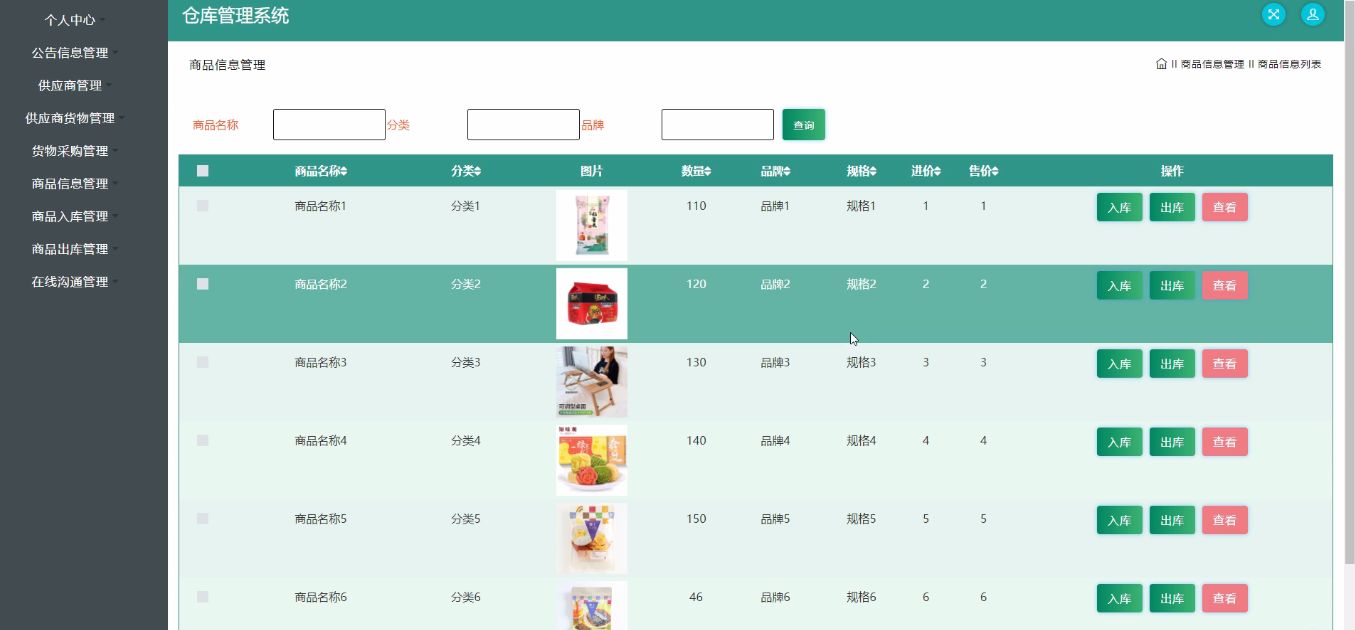Open product image of 商品名称5
This screenshot has width=1355, height=630.
coord(591,538)
